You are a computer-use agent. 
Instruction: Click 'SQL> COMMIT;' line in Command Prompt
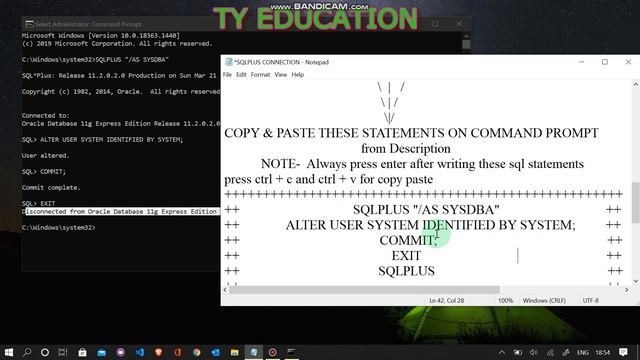coord(44,171)
